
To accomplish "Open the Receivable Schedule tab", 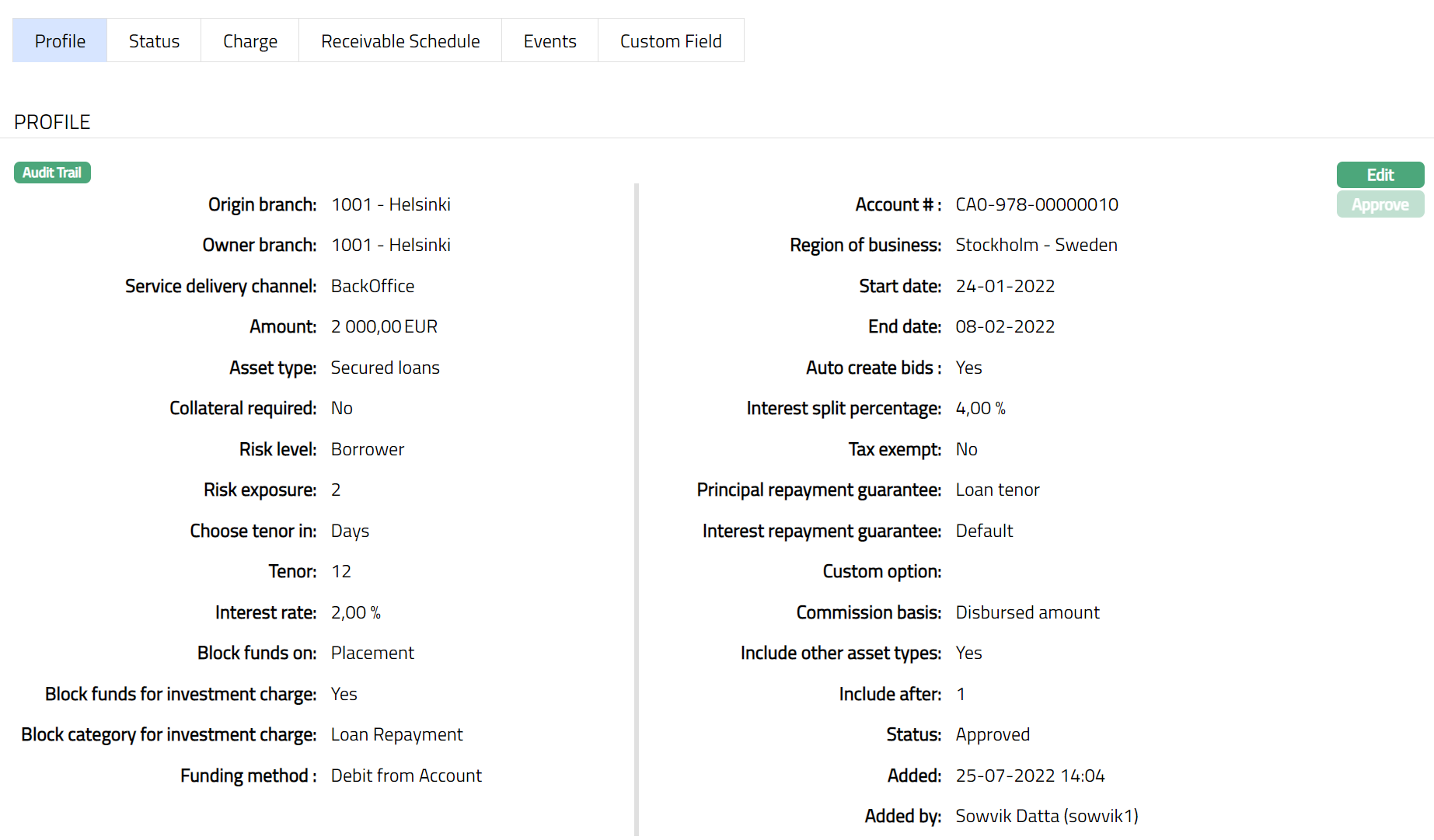I will 400,41.
